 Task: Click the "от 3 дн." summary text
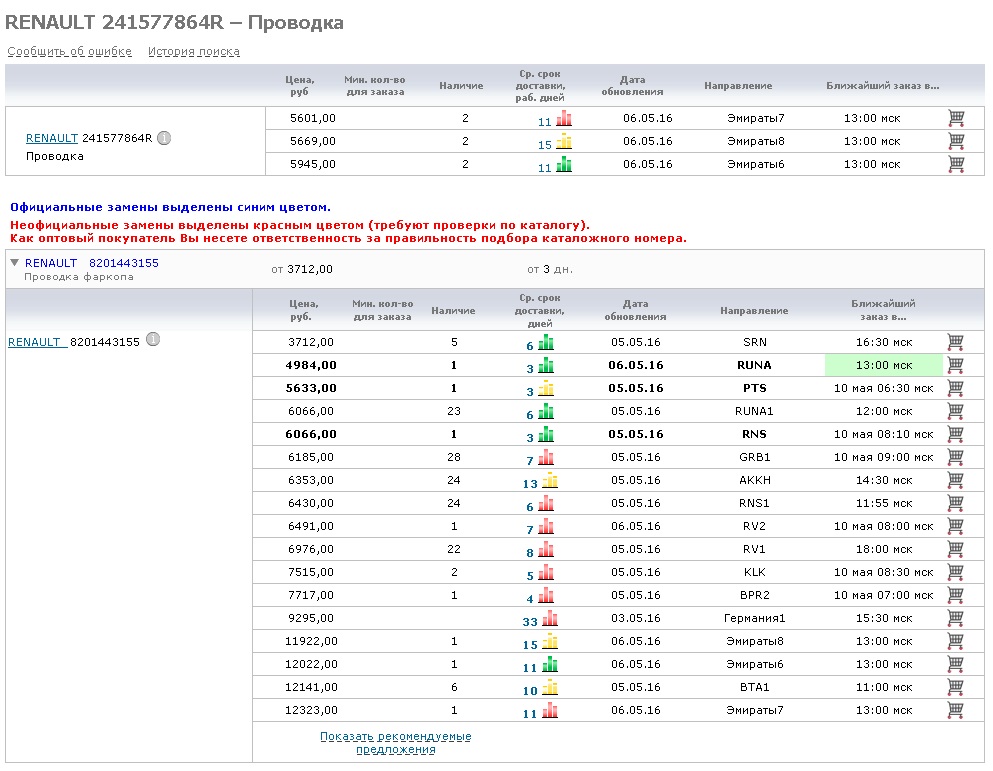[x=550, y=269]
